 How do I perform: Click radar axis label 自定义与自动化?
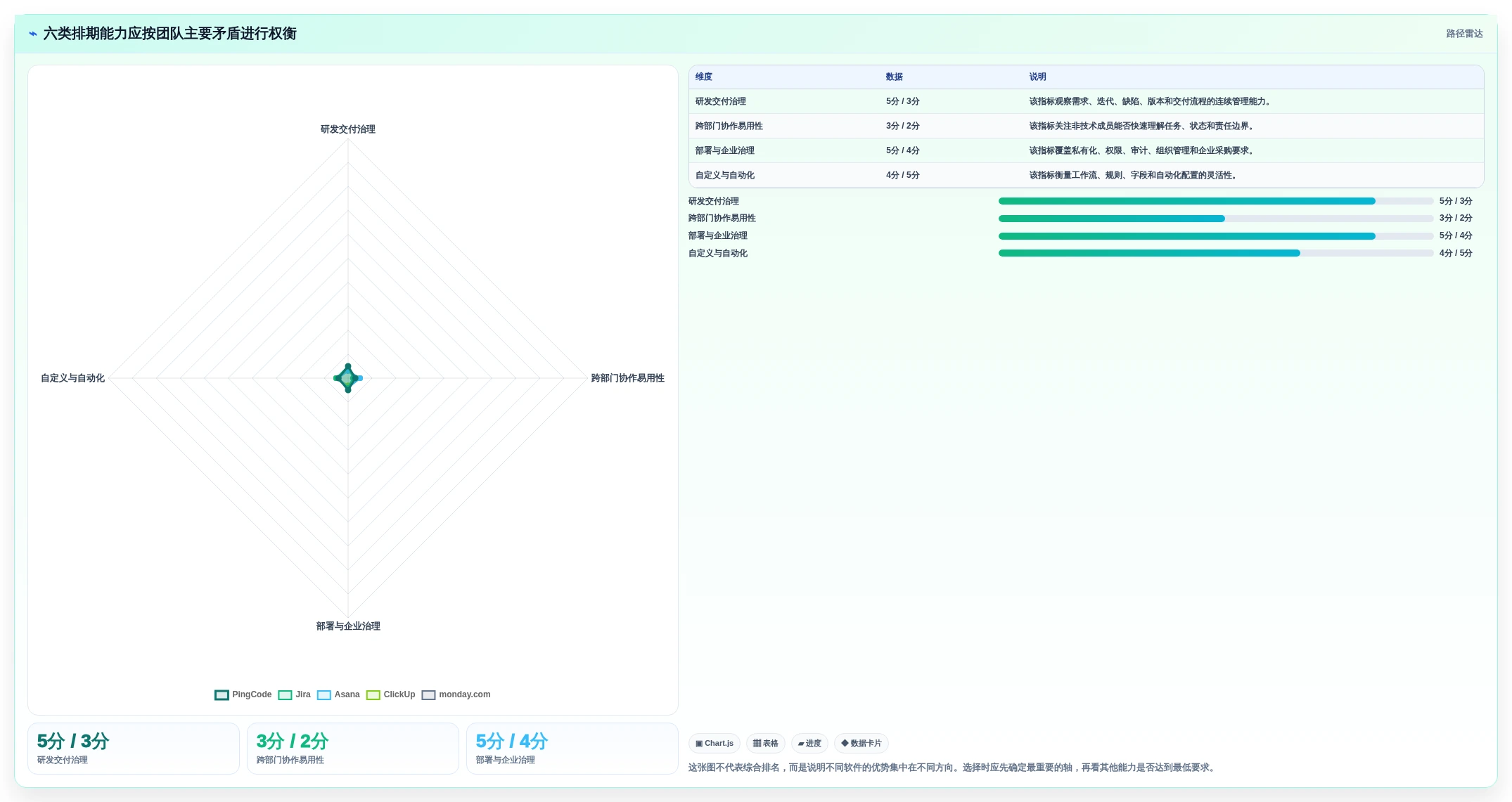pyautogui.click(x=72, y=378)
